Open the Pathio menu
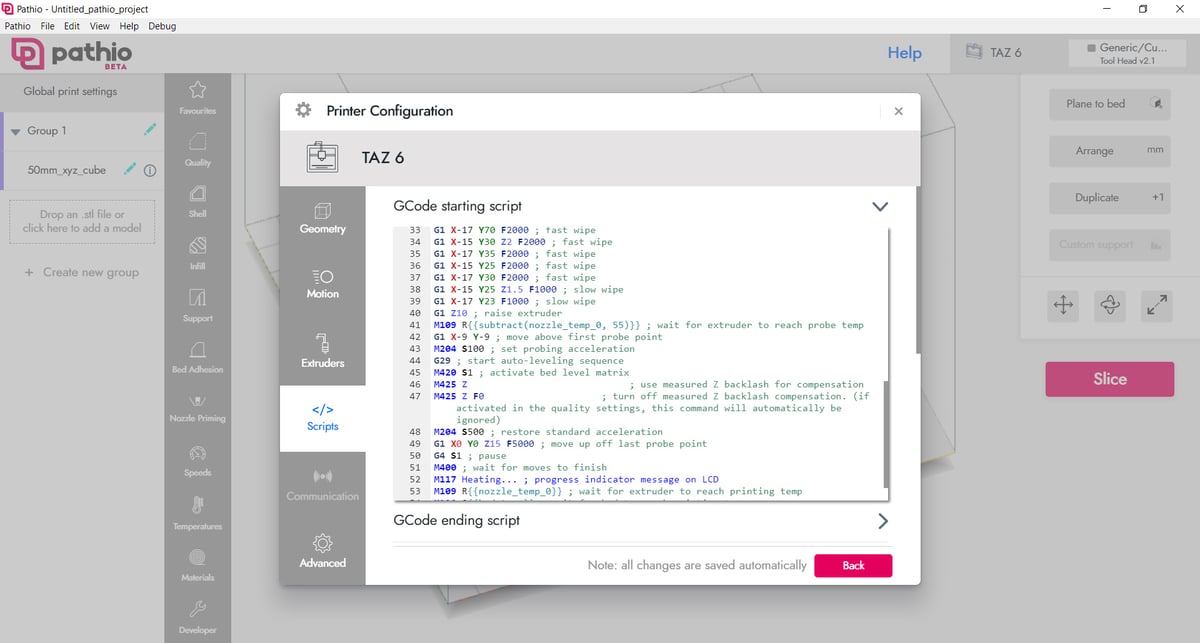The image size is (1200, 643). 16,26
